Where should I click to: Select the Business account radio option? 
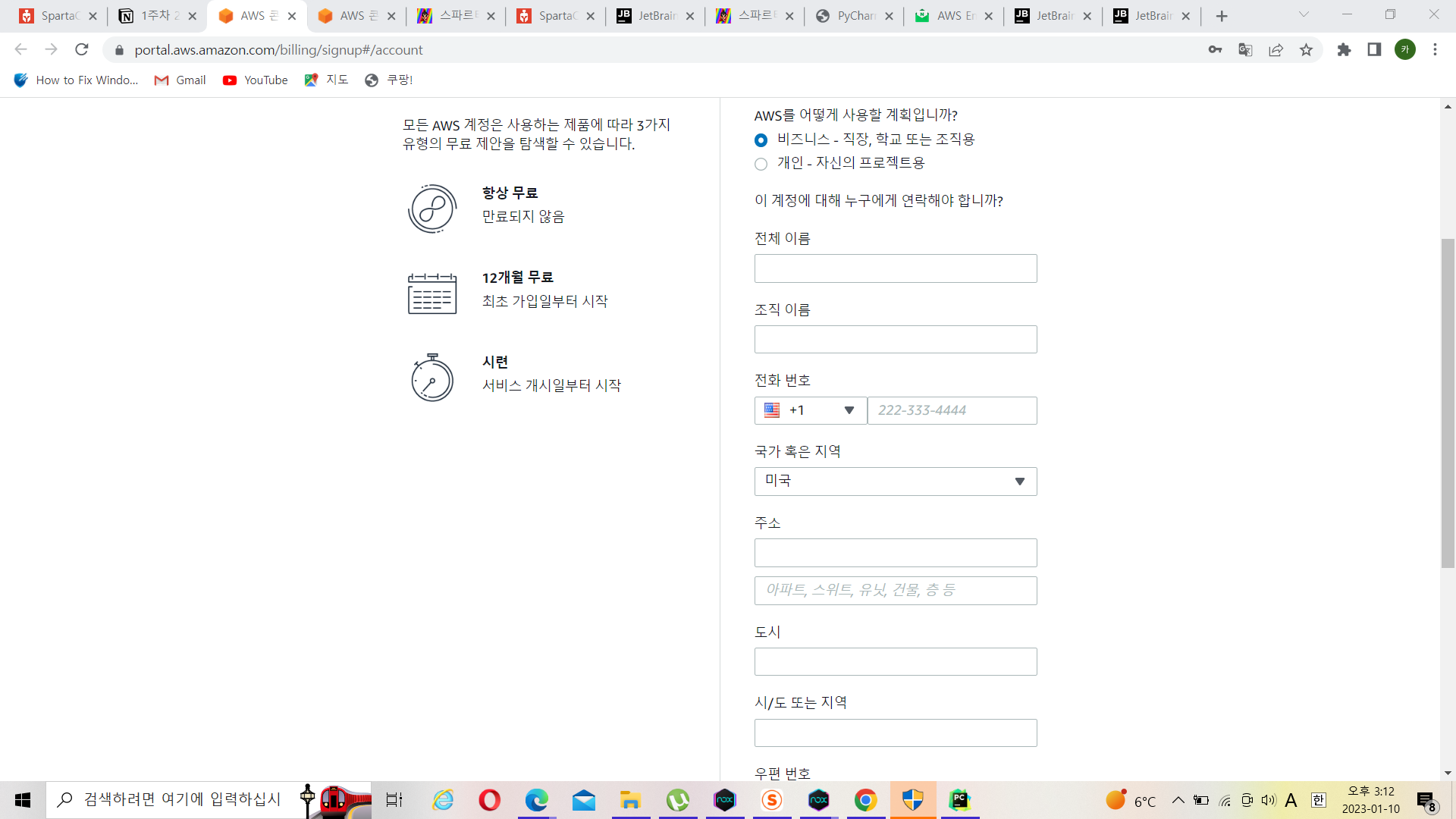761,140
